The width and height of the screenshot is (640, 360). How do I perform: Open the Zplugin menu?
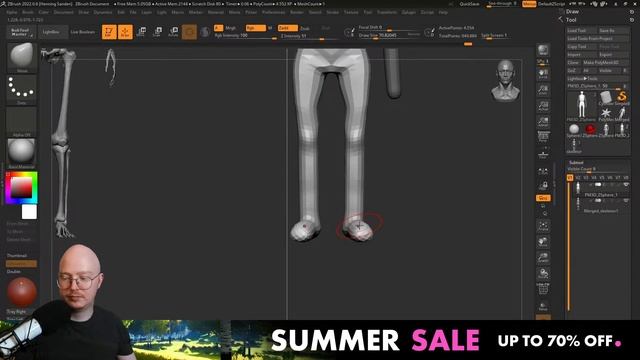click(x=408, y=12)
